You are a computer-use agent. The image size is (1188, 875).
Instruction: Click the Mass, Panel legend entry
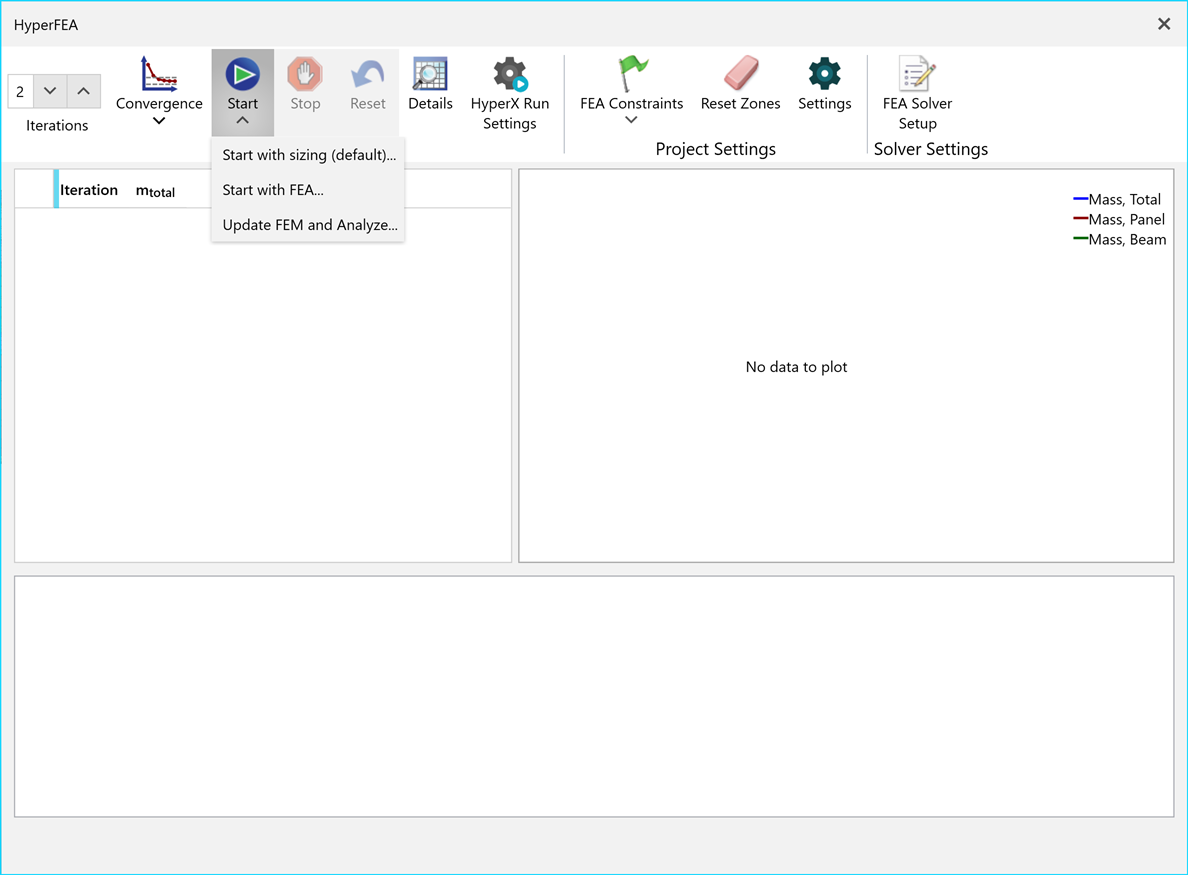(x=1119, y=219)
